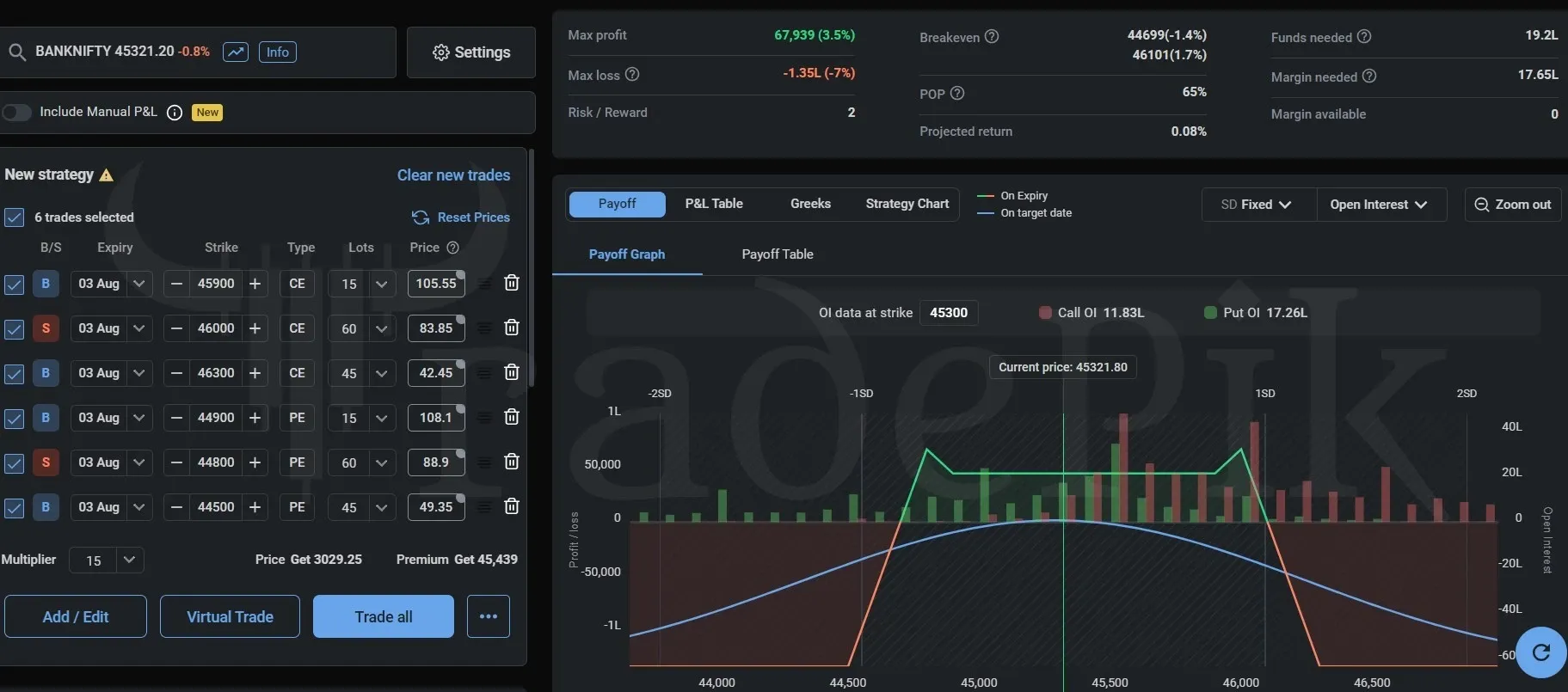Click the Max loss help icon

(x=632, y=74)
